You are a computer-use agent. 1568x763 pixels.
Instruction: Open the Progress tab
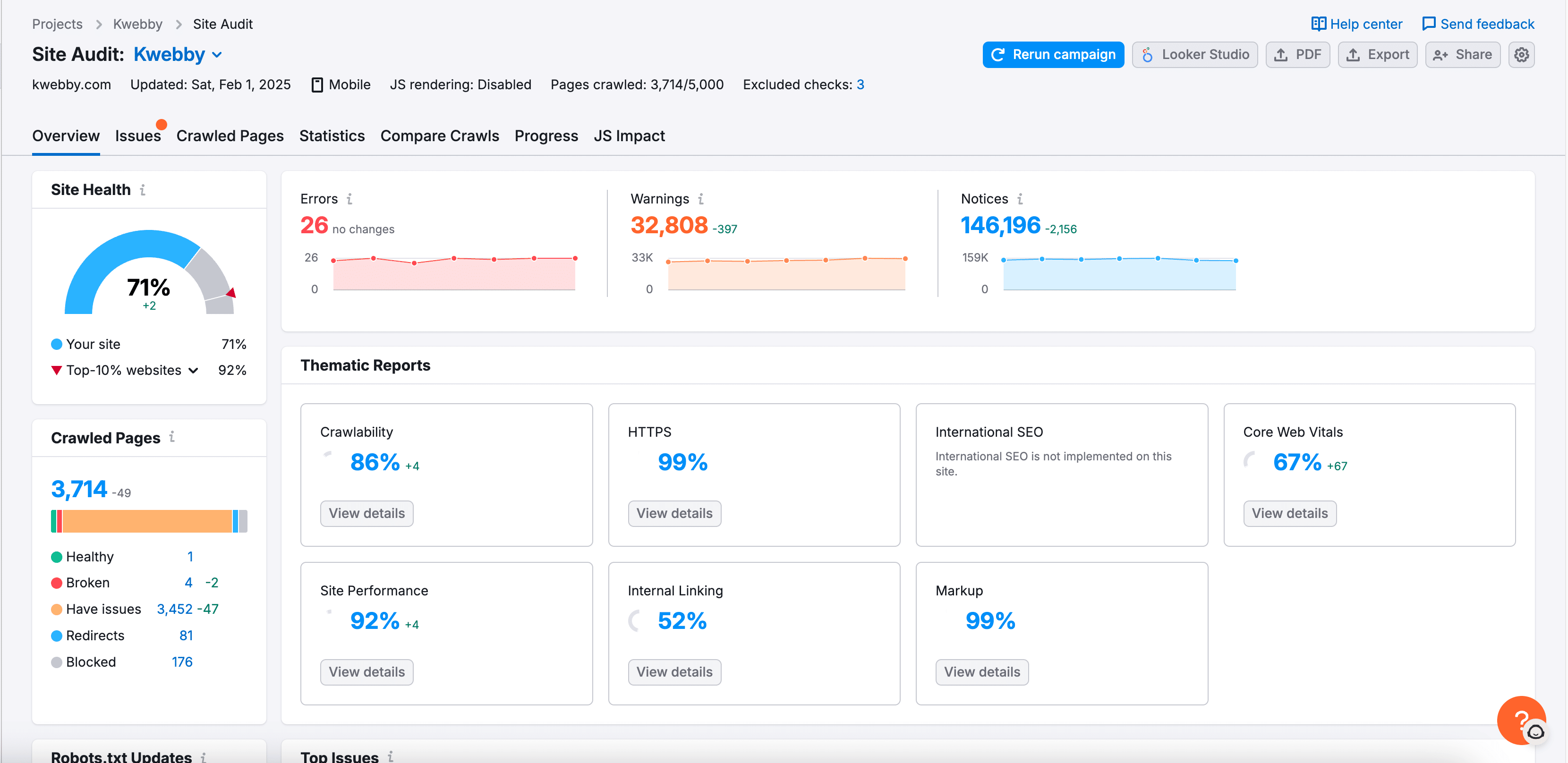[x=546, y=136]
